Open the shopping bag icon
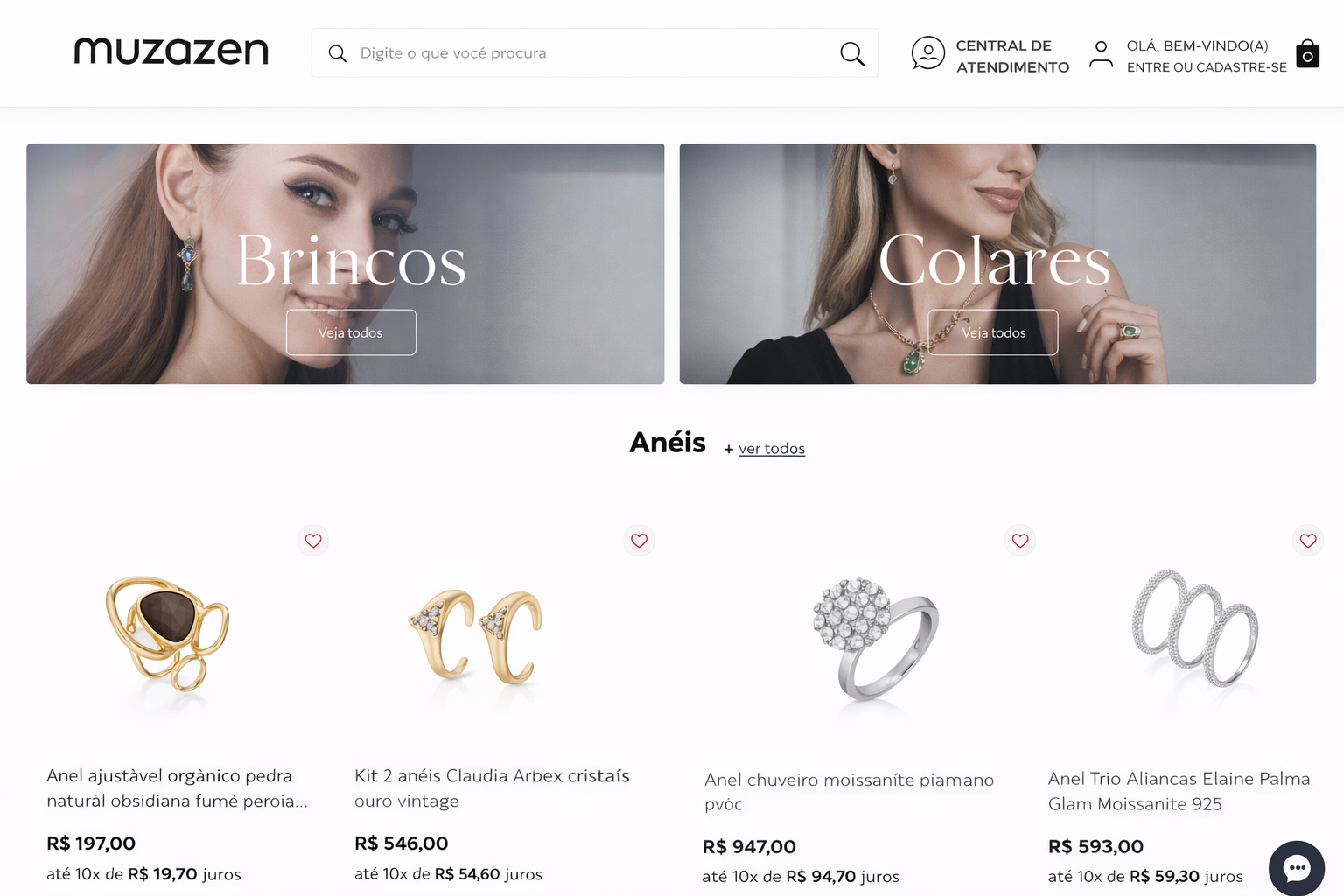Screen dimensions: 1344x896 pyautogui.click(x=1307, y=53)
